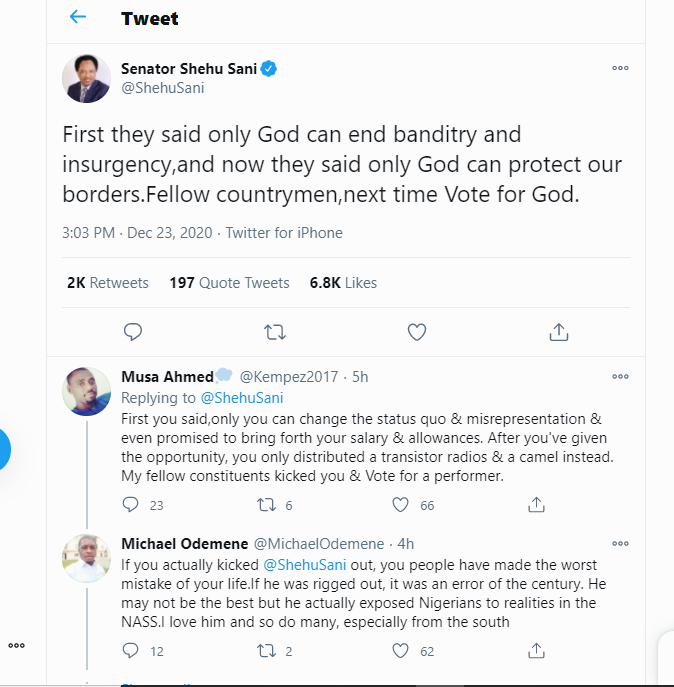The width and height of the screenshot is (674, 687).
Task: Click the back arrow next to Tweet
Action: (78, 18)
